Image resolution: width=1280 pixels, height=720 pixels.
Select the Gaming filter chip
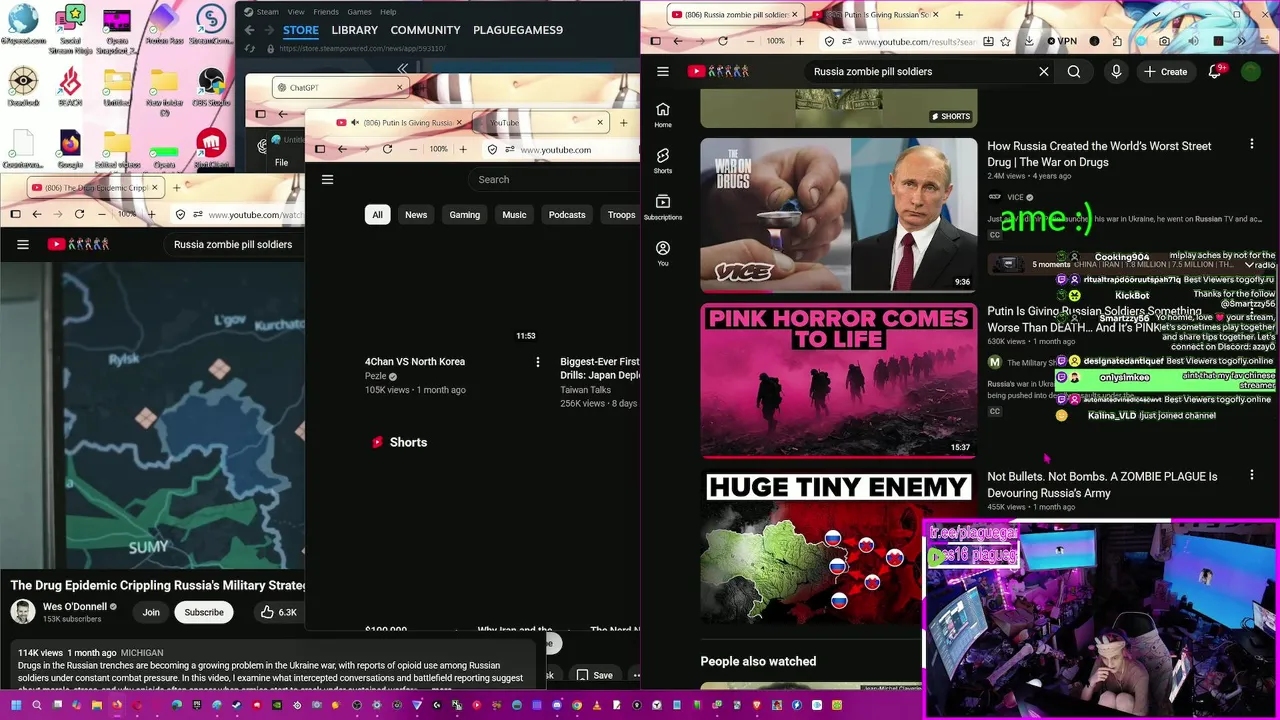(465, 214)
